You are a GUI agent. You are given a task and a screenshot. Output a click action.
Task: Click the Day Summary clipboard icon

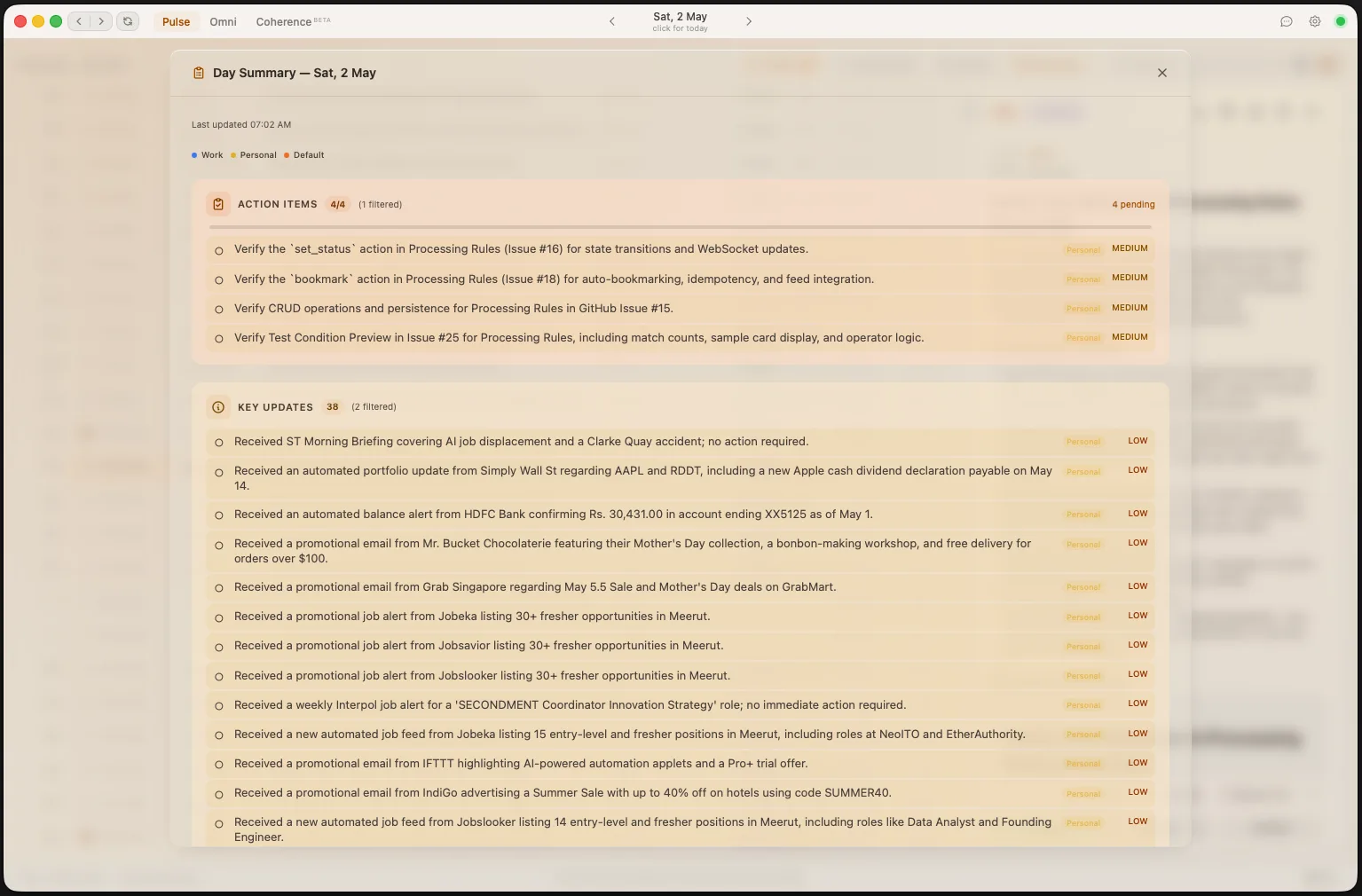[x=199, y=73]
